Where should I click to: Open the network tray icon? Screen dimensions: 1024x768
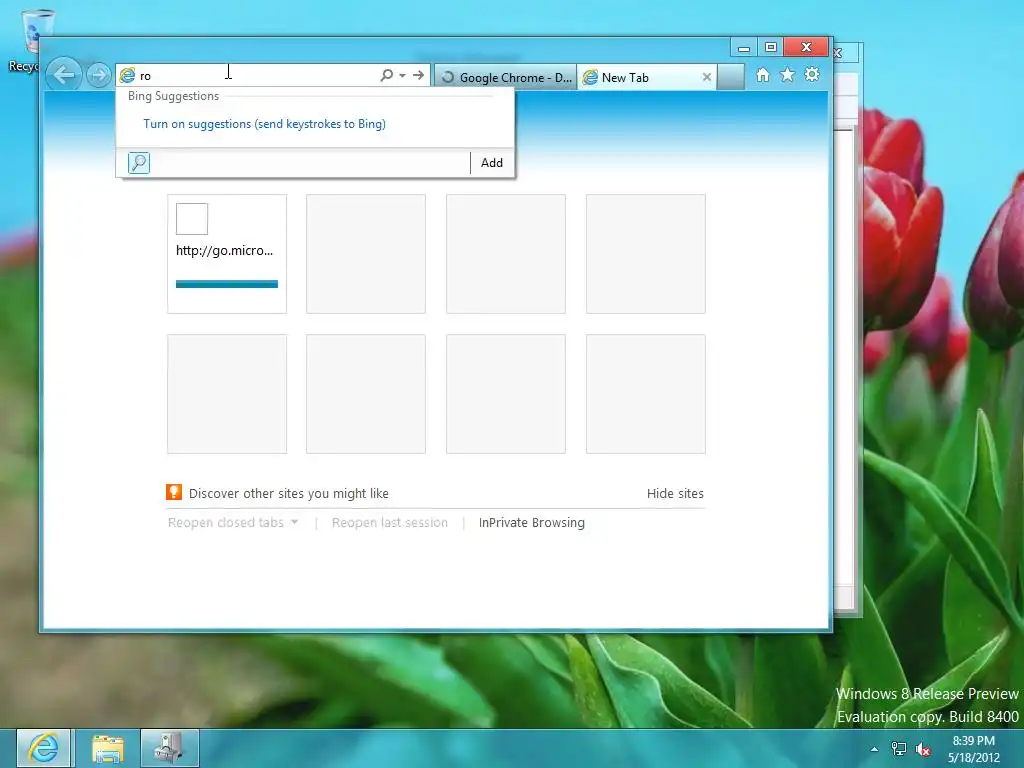(899, 749)
